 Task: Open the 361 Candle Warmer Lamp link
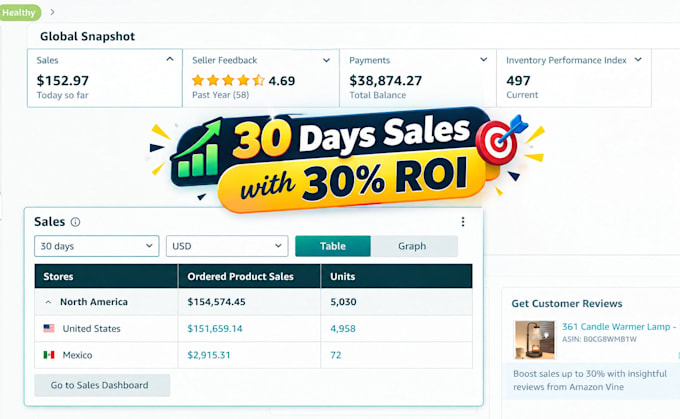pyautogui.click(x=619, y=327)
